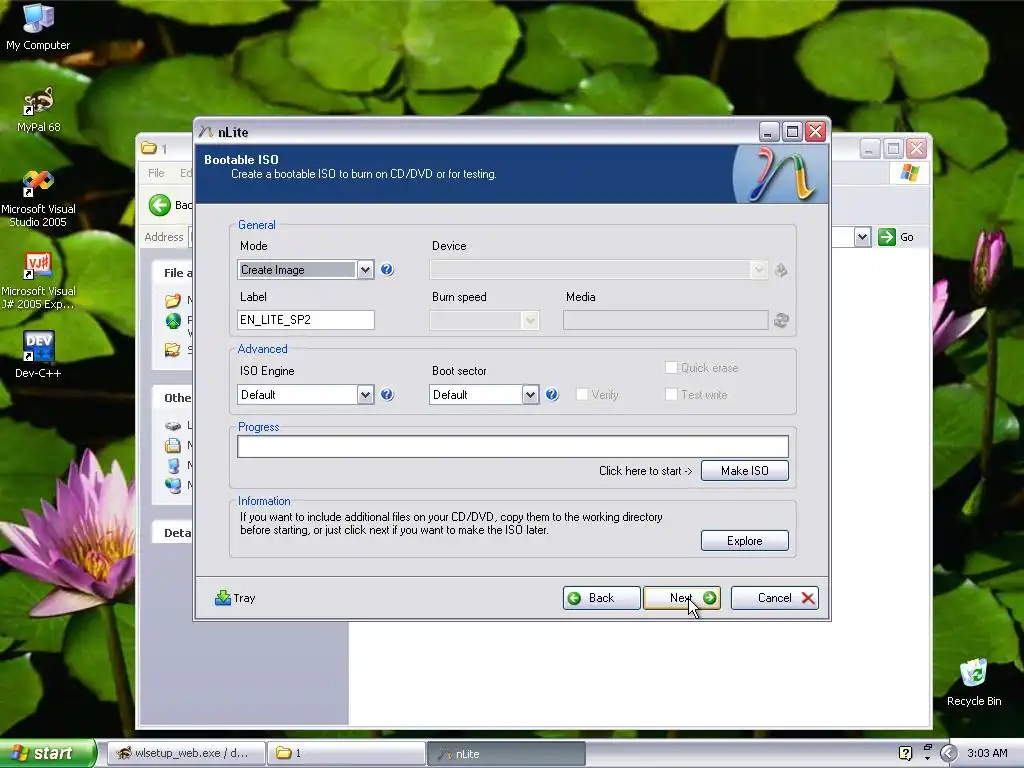Click Explorer window Back arrow icon
Screen dimensions: 1024x768
coord(159,205)
